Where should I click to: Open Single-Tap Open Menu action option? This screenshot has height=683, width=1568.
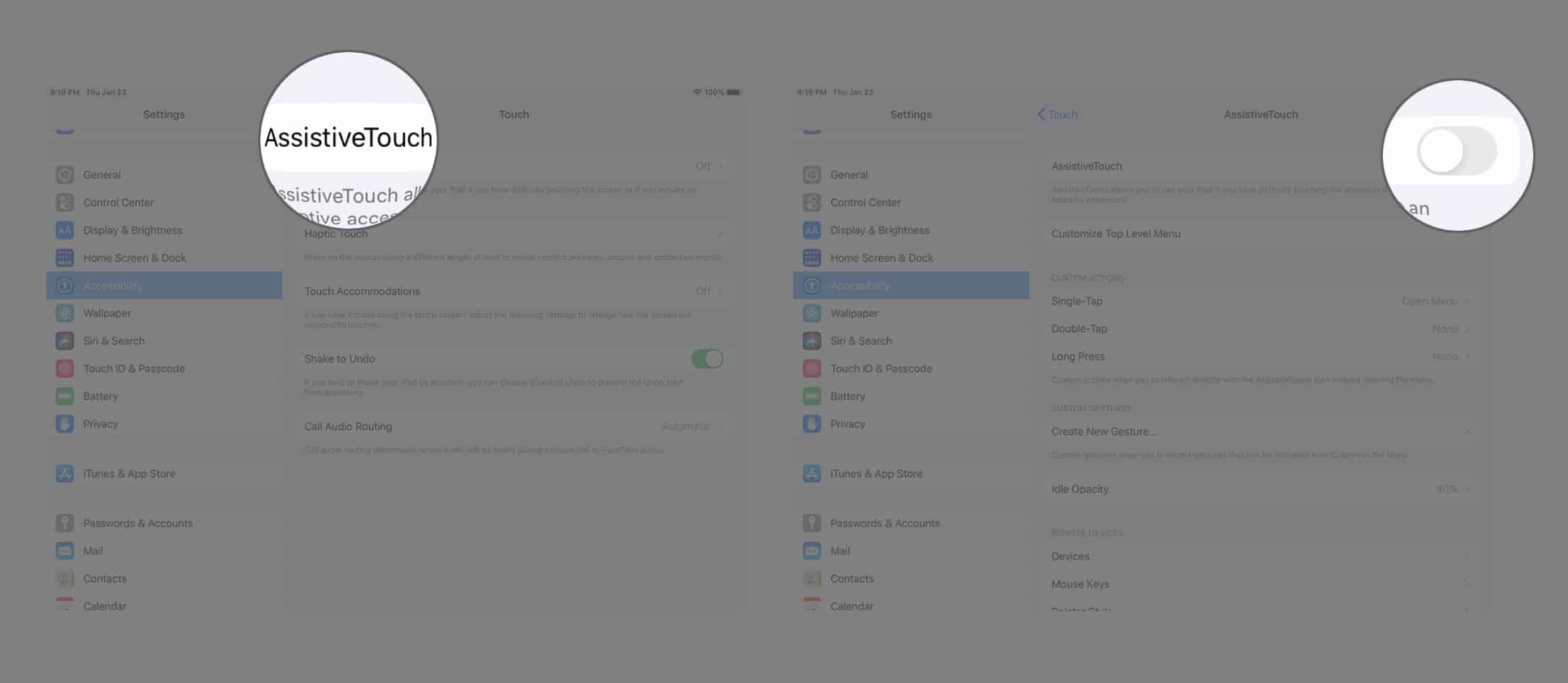click(1436, 301)
